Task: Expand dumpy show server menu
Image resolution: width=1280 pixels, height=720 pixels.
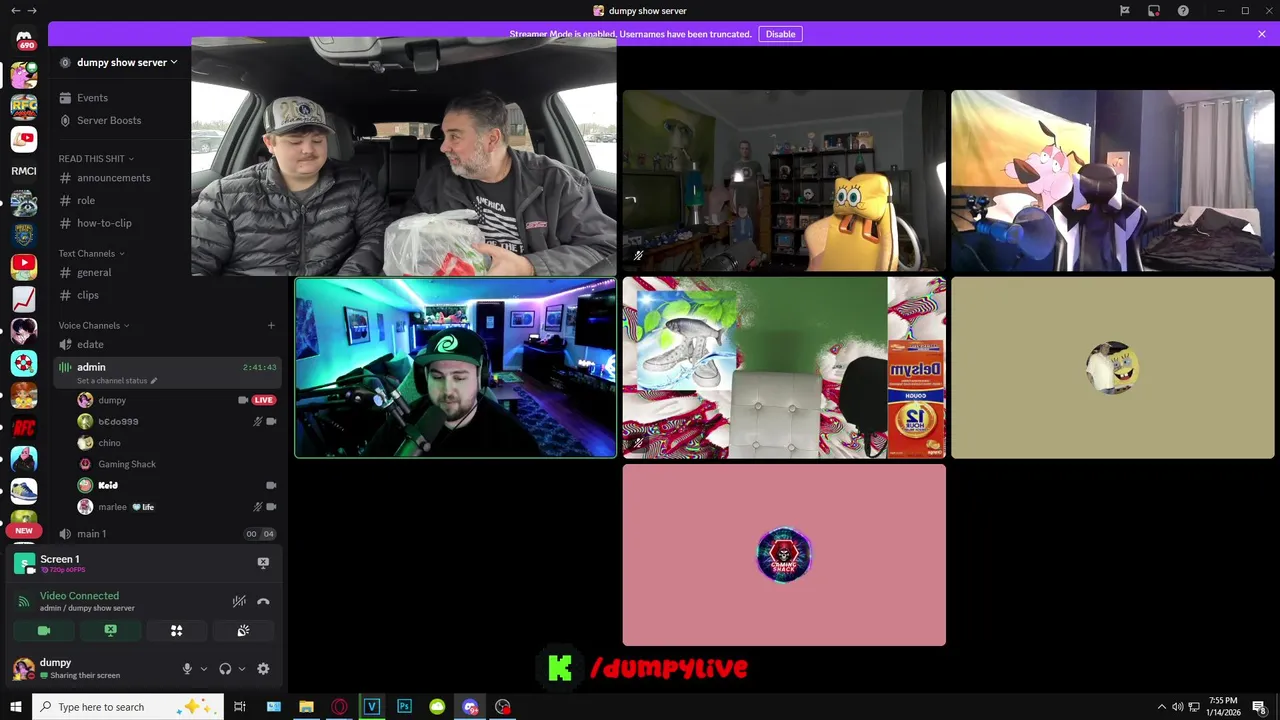Action: point(119,62)
